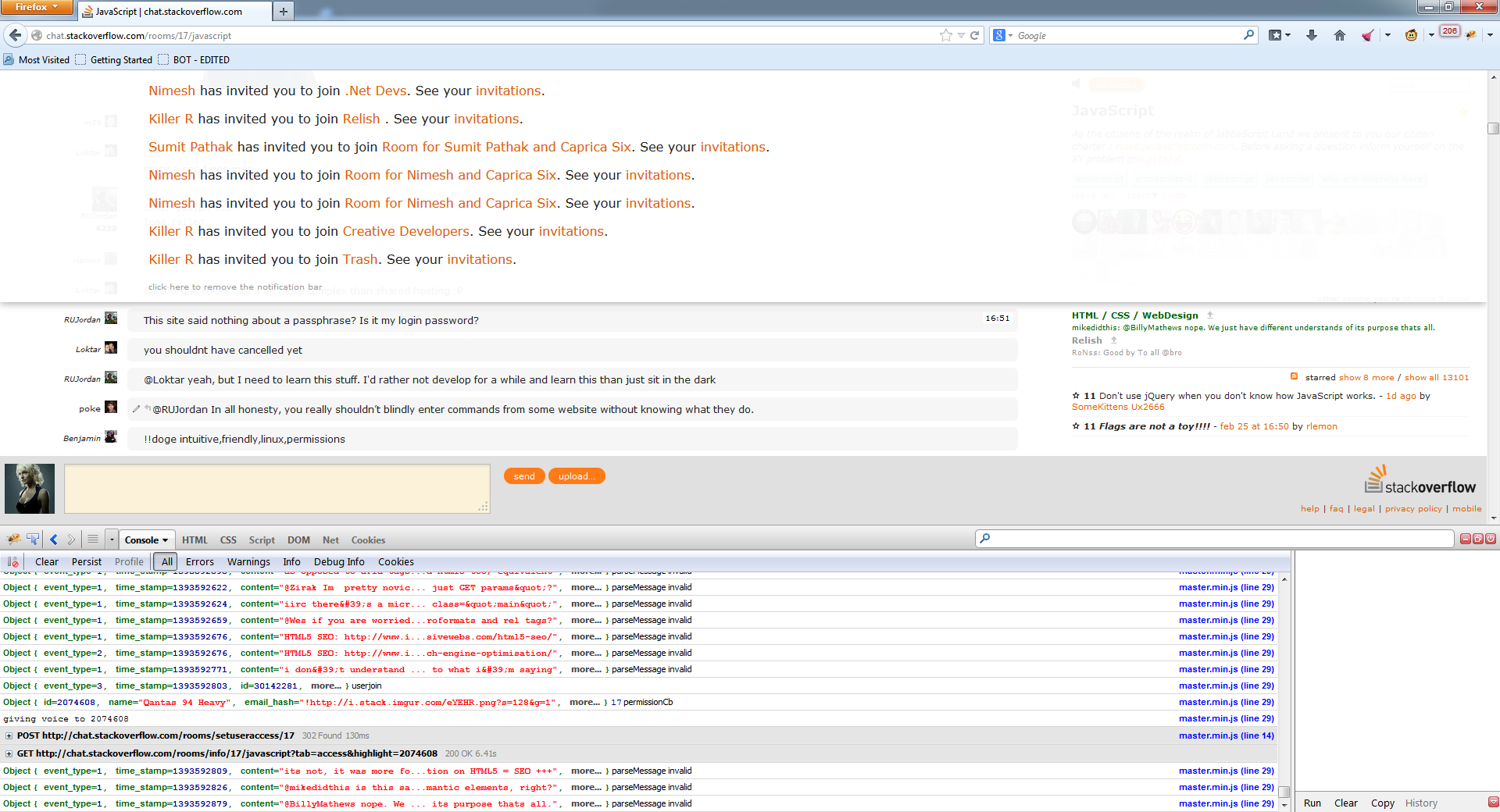Click the Firebug blue back arrow

pos(54,540)
